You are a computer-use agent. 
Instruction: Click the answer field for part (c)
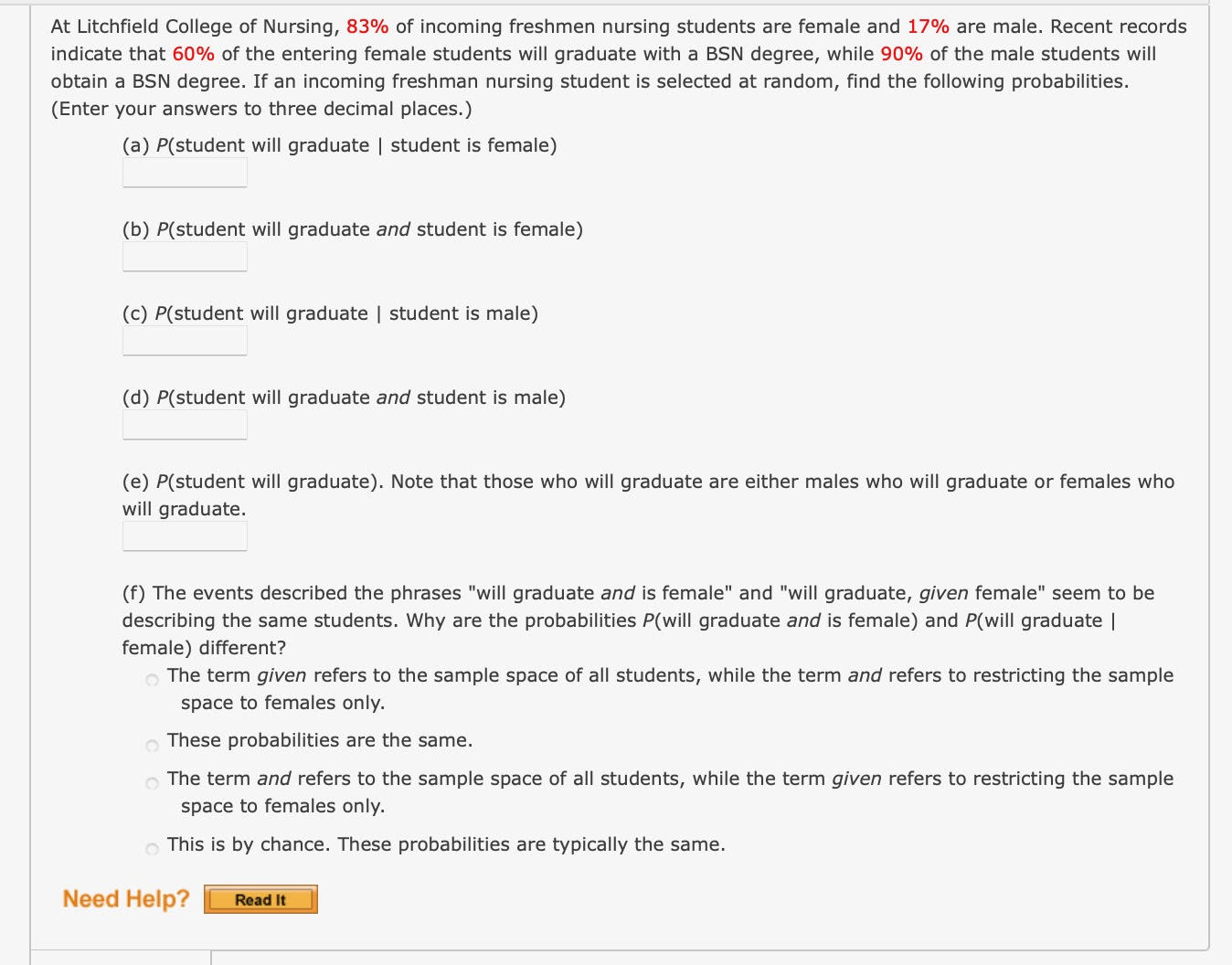point(184,340)
